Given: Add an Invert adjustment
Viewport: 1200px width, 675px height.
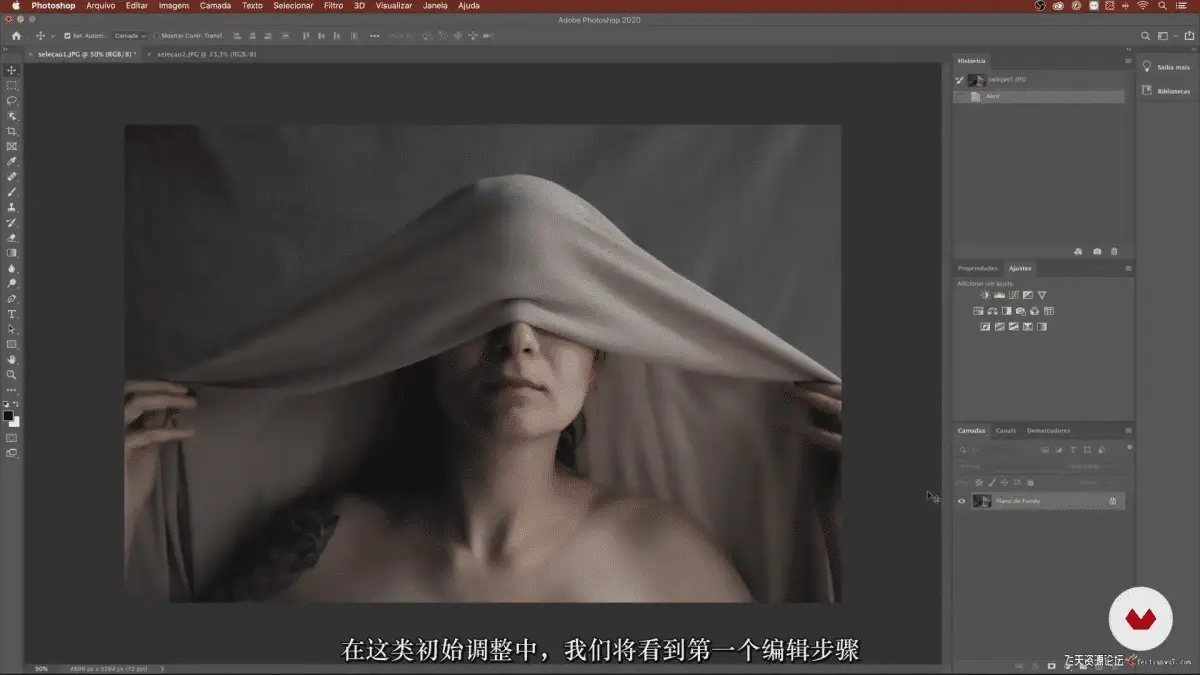Looking at the screenshot, I should [985, 326].
